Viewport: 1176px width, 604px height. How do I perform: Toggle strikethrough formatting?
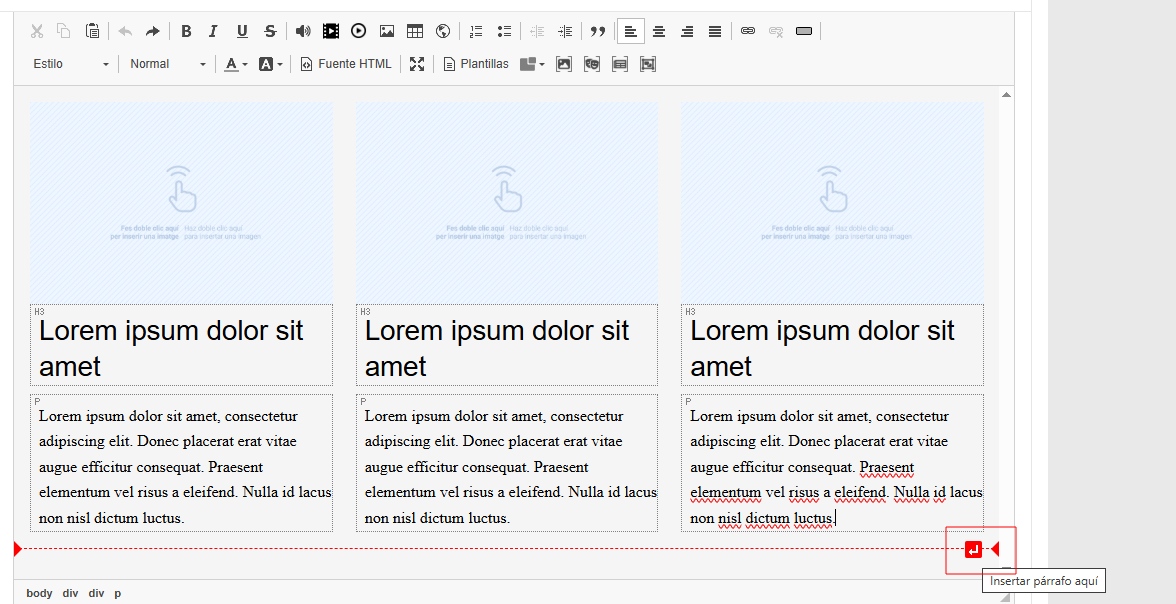coord(270,32)
